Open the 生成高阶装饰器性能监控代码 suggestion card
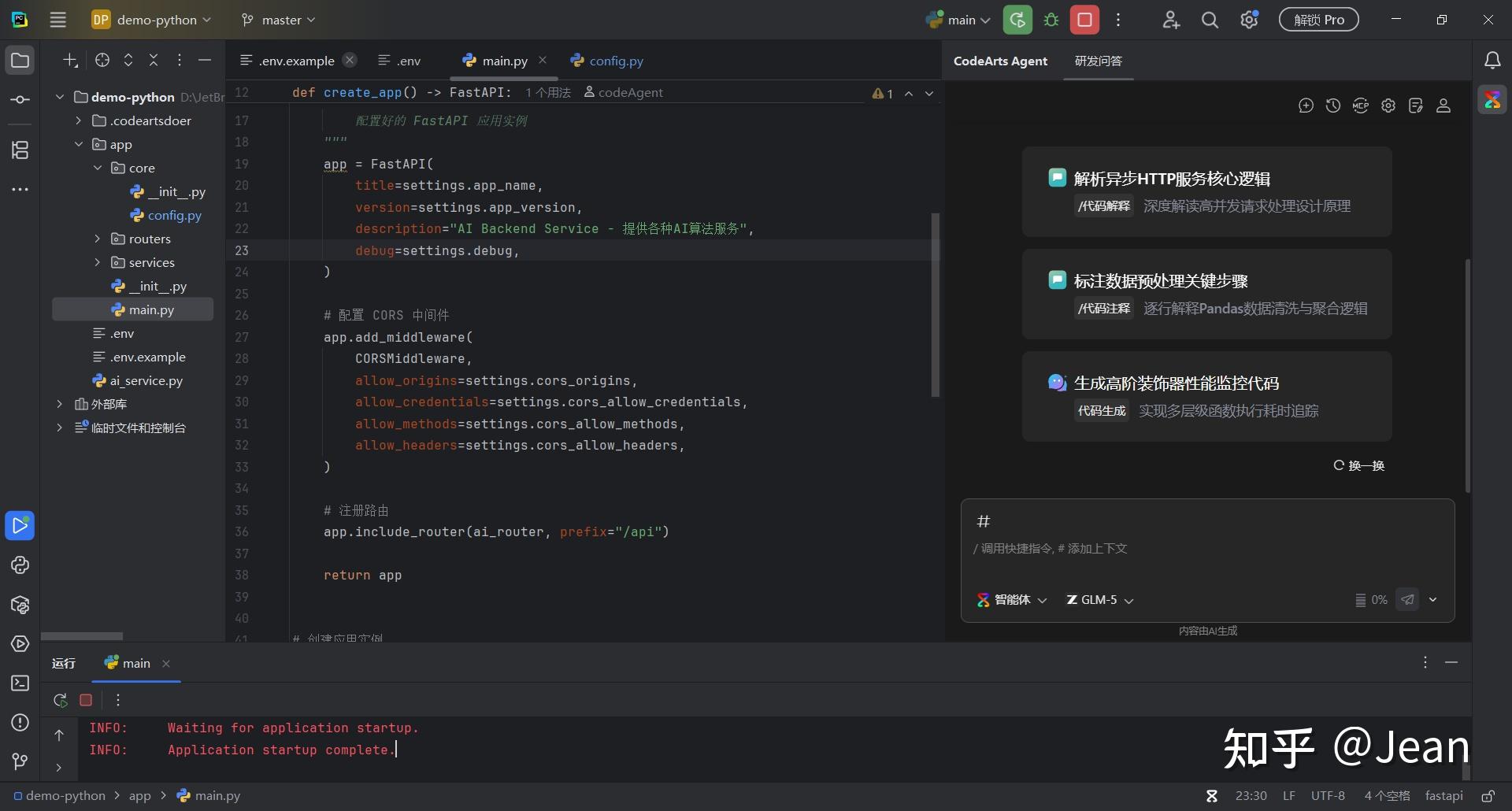This screenshot has height=811, width=1512. [1206, 396]
